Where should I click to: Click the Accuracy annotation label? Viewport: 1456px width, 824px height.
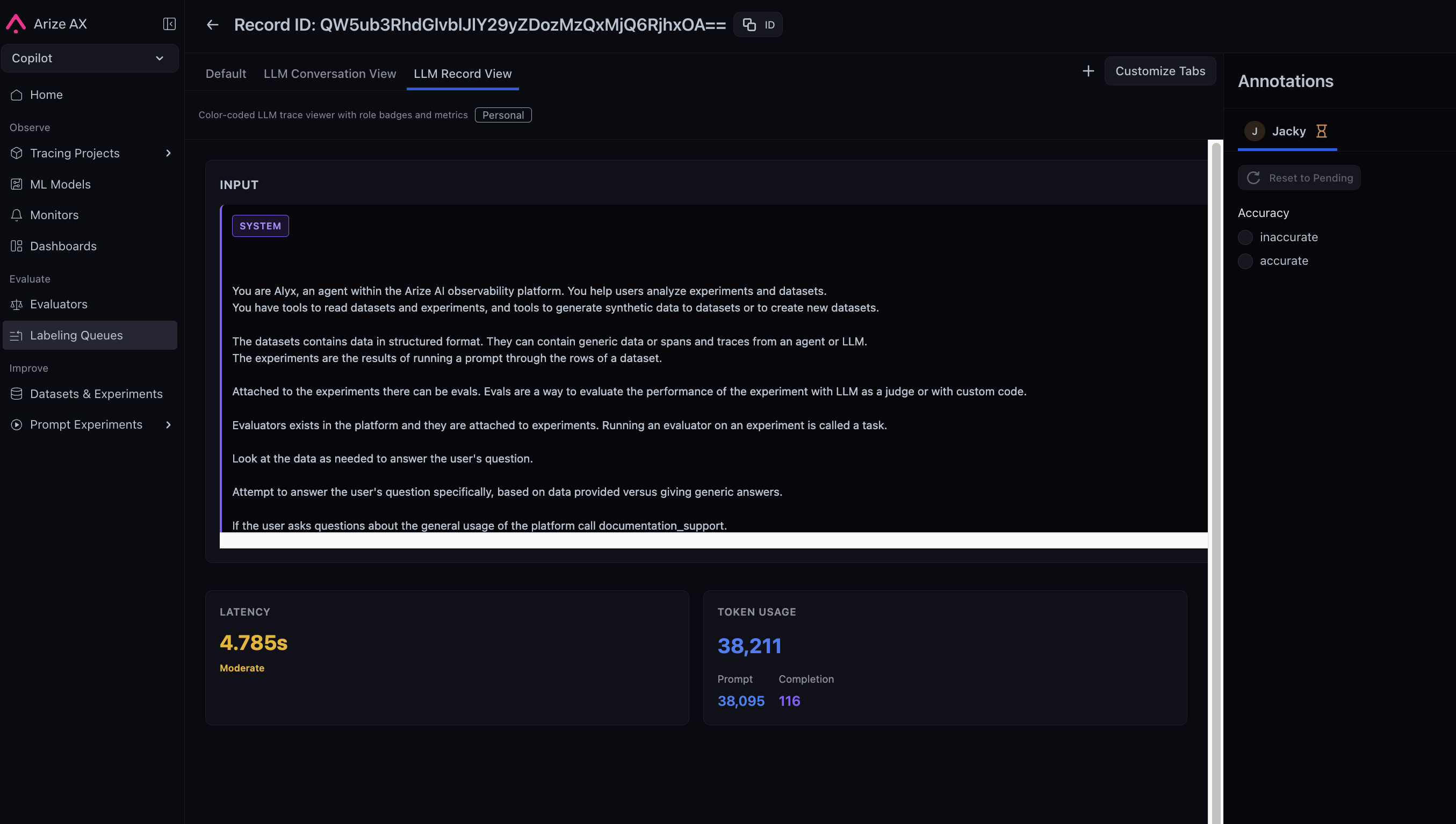tap(1263, 213)
